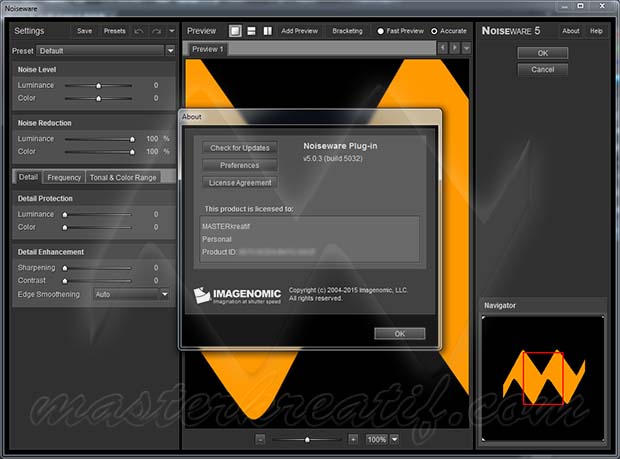Click Add Preview button
Screen dimensions: 620x459
[299, 31]
